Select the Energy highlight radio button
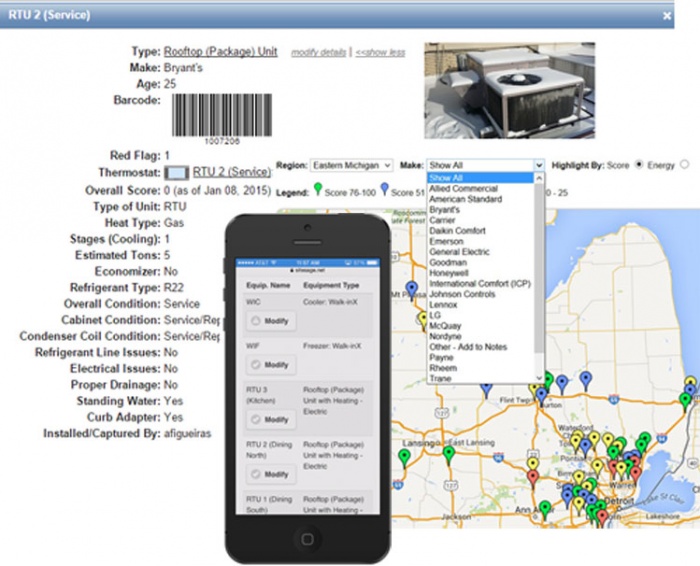 point(684,165)
